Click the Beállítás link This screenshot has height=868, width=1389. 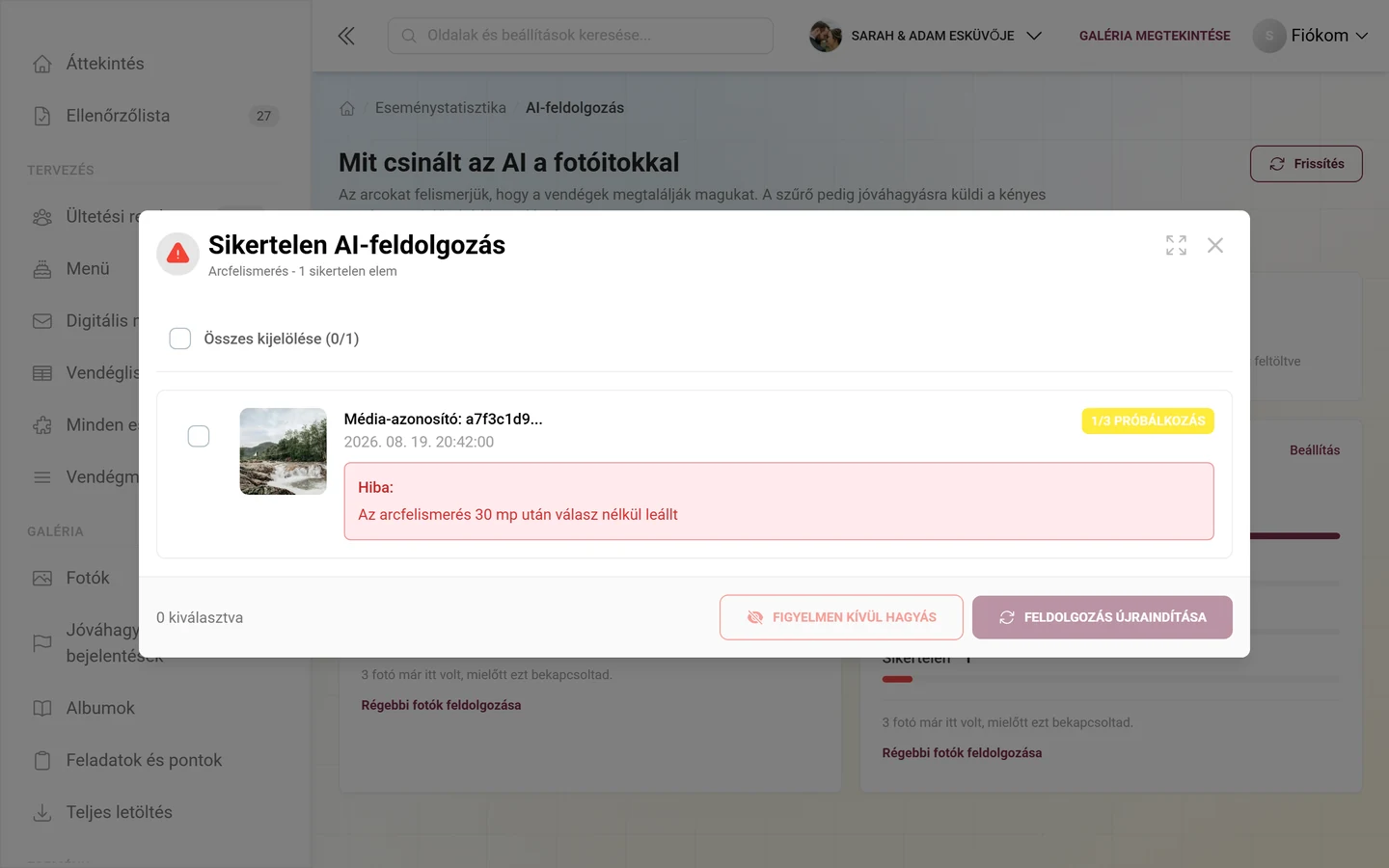pyautogui.click(x=1315, y=450)
